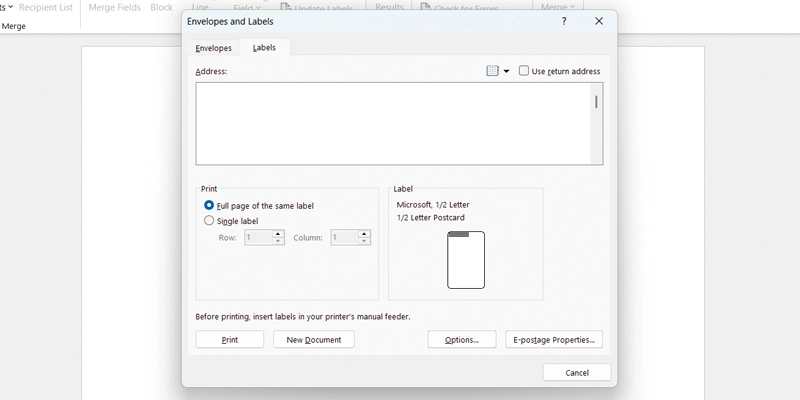Click the Help question mark icon
Screen dimensions: 800x400
[x=564, y=21]
